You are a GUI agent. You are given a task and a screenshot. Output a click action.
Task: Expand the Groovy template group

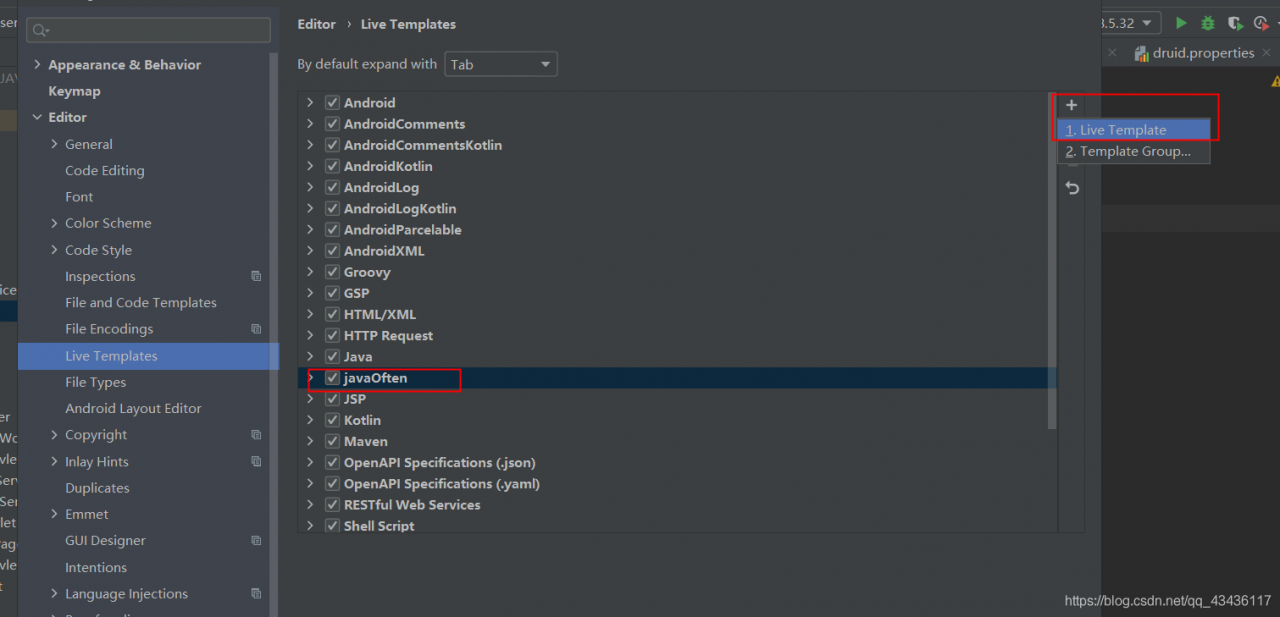pos(310,272)
